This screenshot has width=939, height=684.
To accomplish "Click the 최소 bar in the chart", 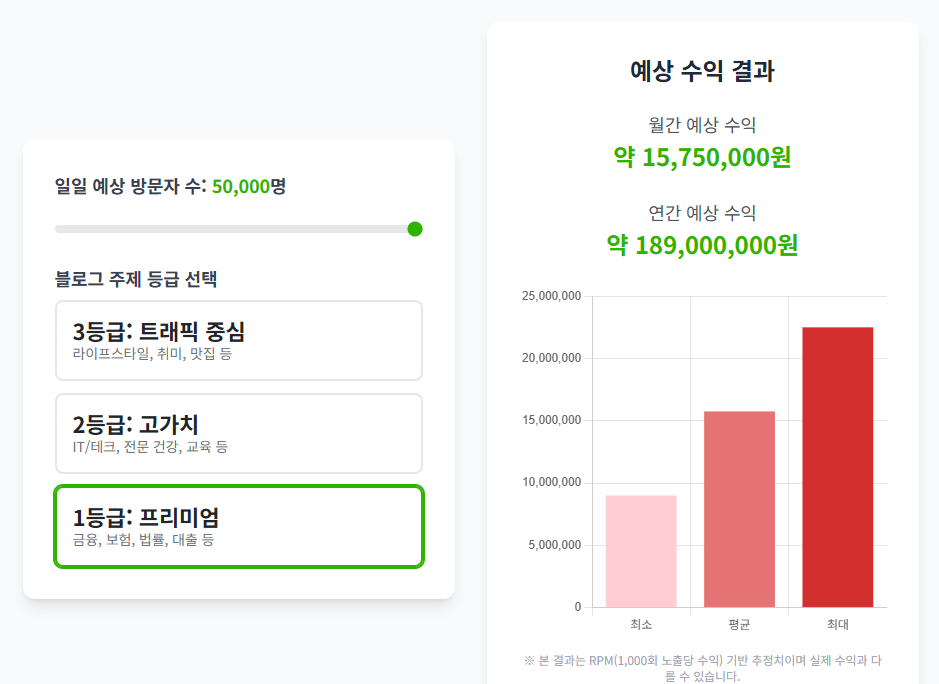I will (x=641, y=550).
